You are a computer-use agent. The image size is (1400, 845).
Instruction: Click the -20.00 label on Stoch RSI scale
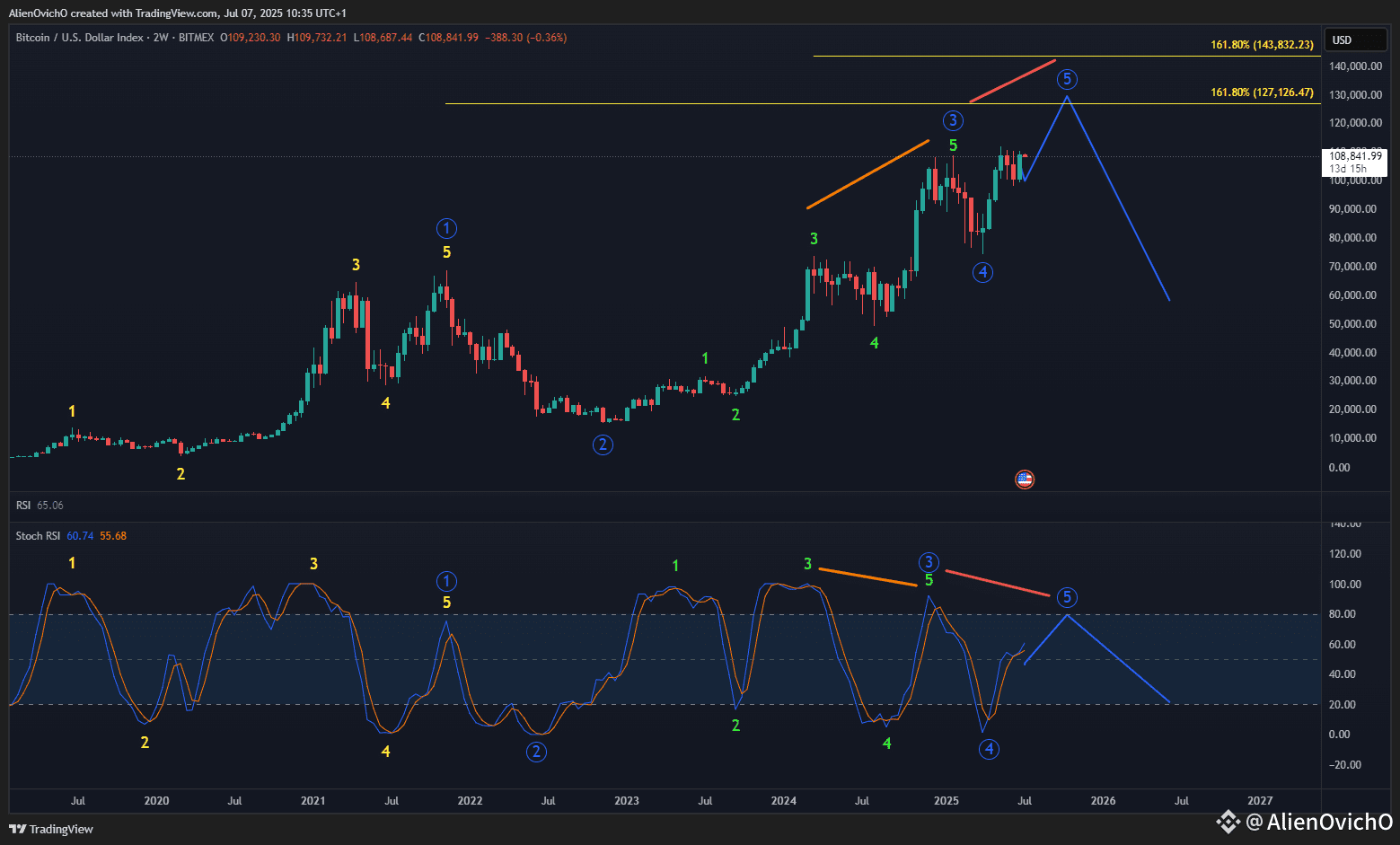point(1345,765)
